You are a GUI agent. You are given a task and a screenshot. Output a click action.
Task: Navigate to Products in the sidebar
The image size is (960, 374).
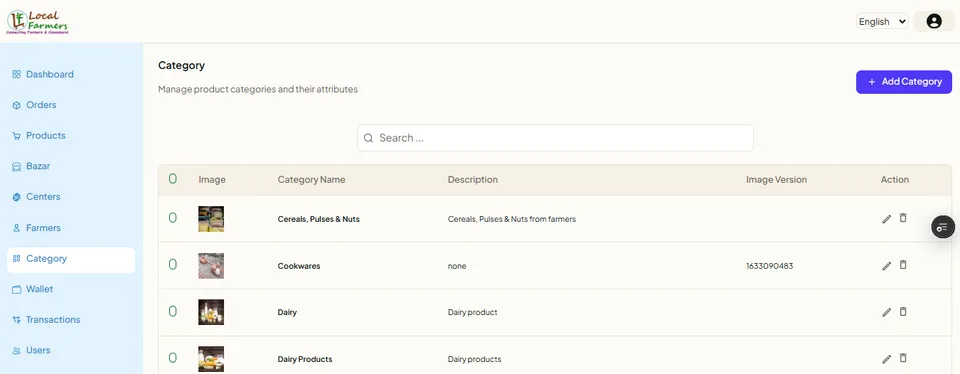(x=46, y=136)
